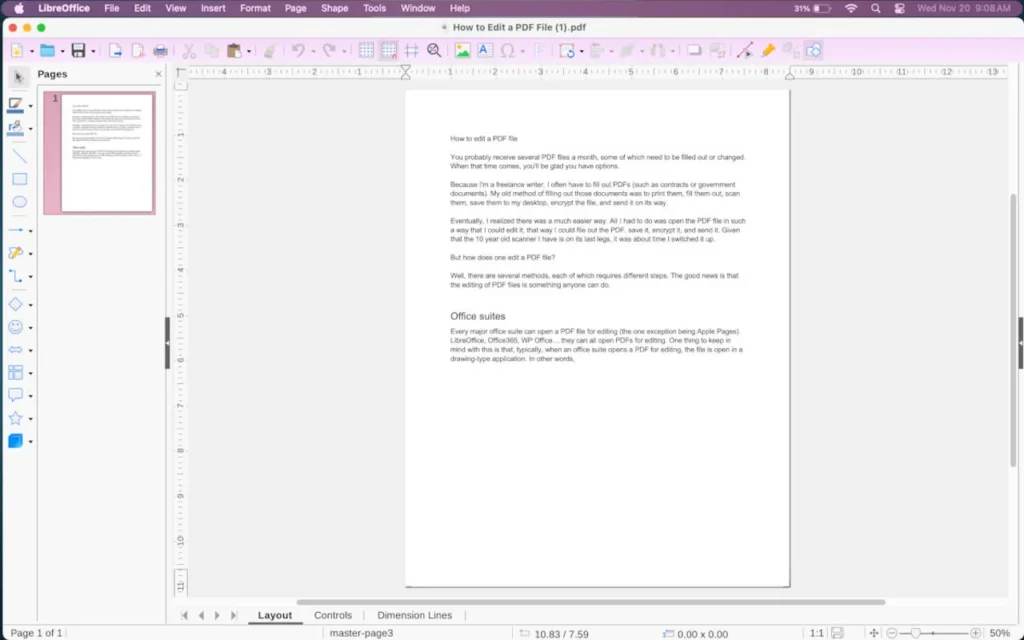Expand the Basic Shapes dropdown arrow
1024x640 pixels.
pos(30,305)
